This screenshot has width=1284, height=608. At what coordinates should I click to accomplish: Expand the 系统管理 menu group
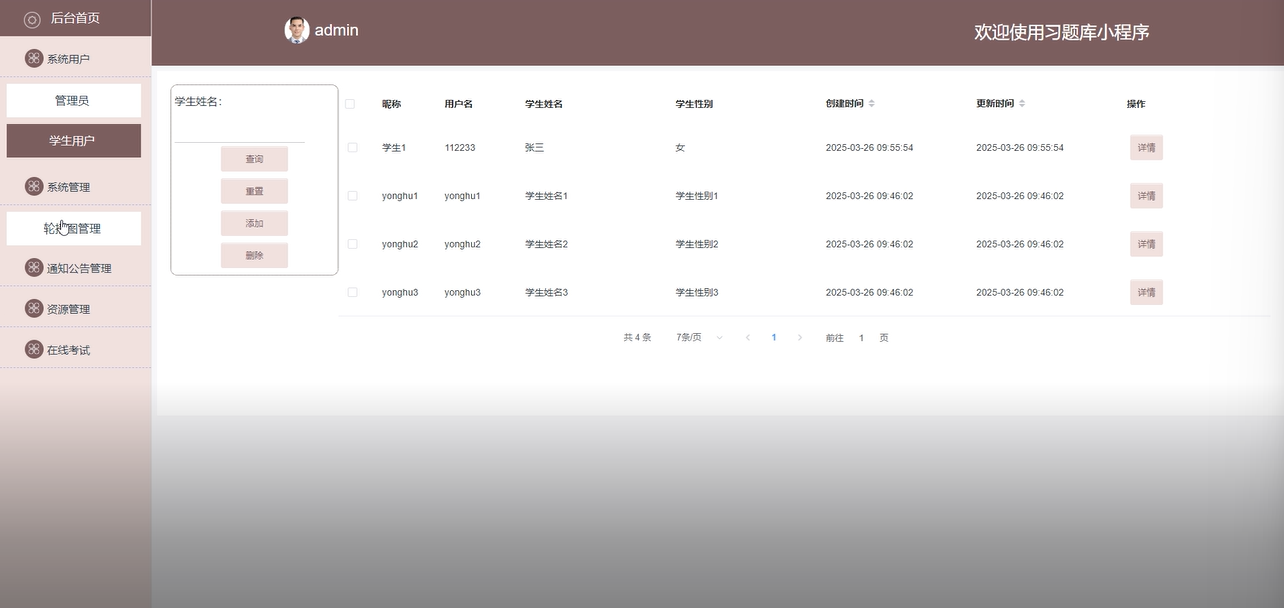[x=75, y=186]
